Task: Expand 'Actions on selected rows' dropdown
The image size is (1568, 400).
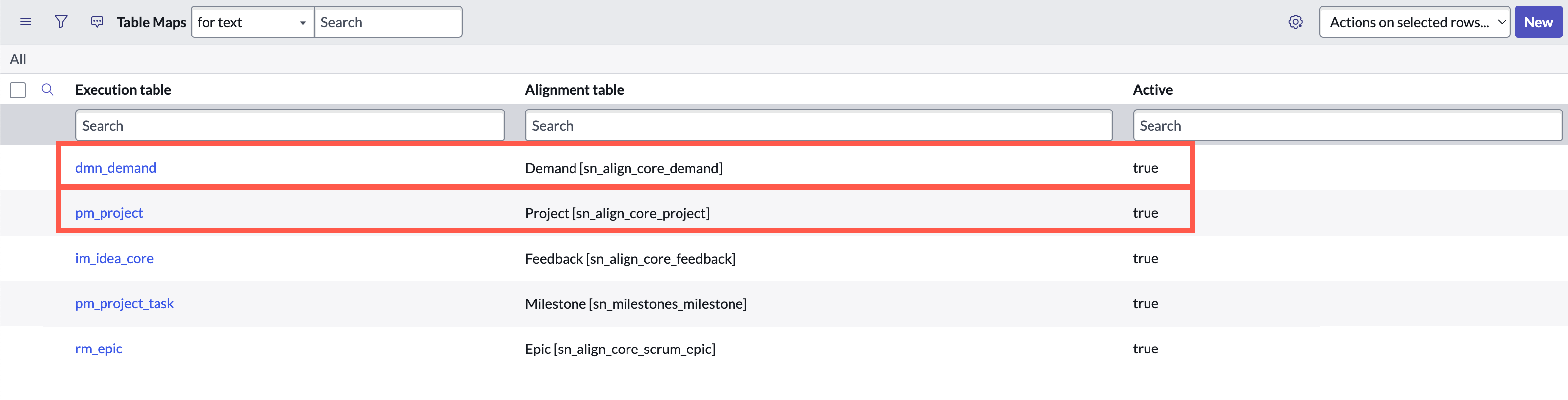Action: coord(1414,23)
